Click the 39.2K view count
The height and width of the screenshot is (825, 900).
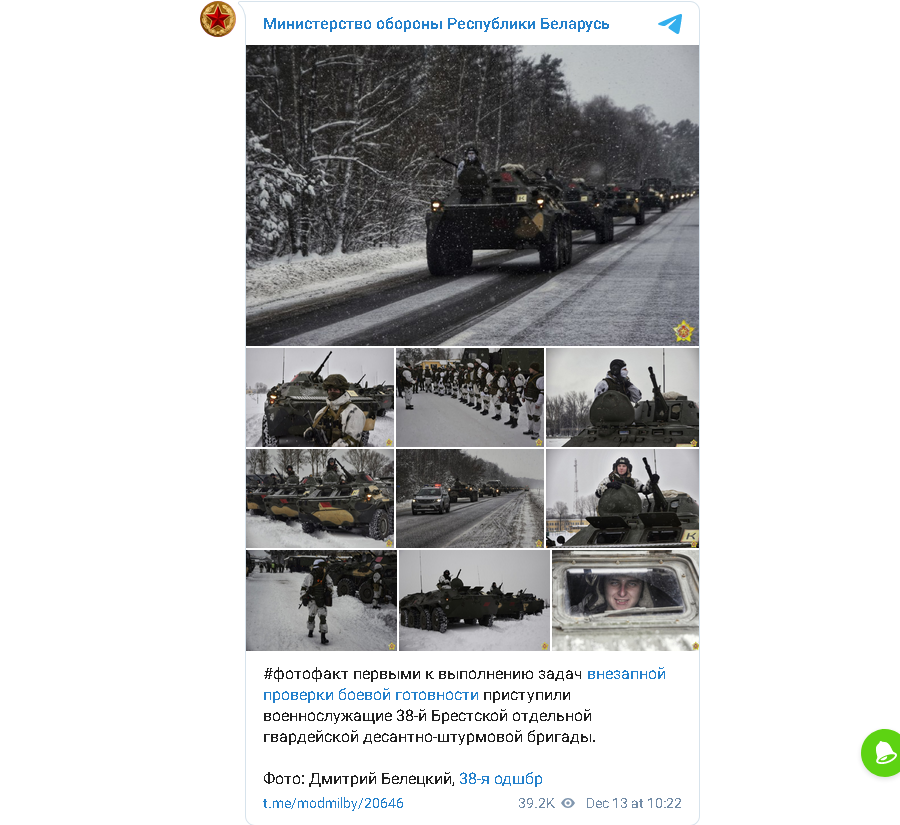point(536,803)
